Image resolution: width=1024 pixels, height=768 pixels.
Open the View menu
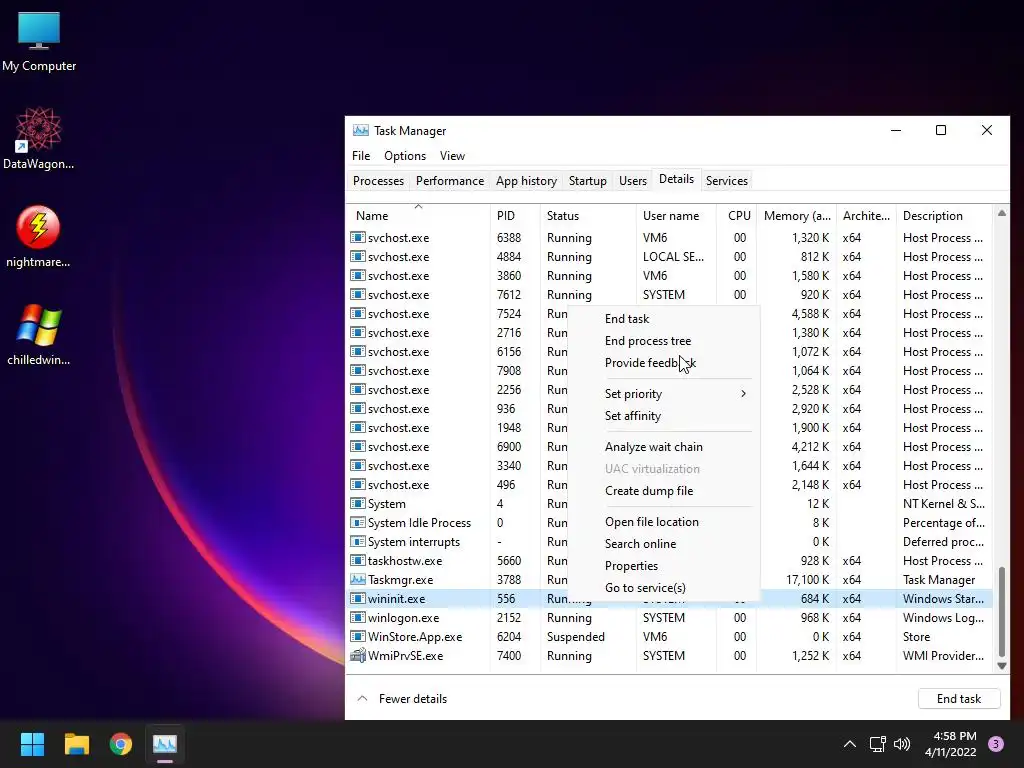452,155
